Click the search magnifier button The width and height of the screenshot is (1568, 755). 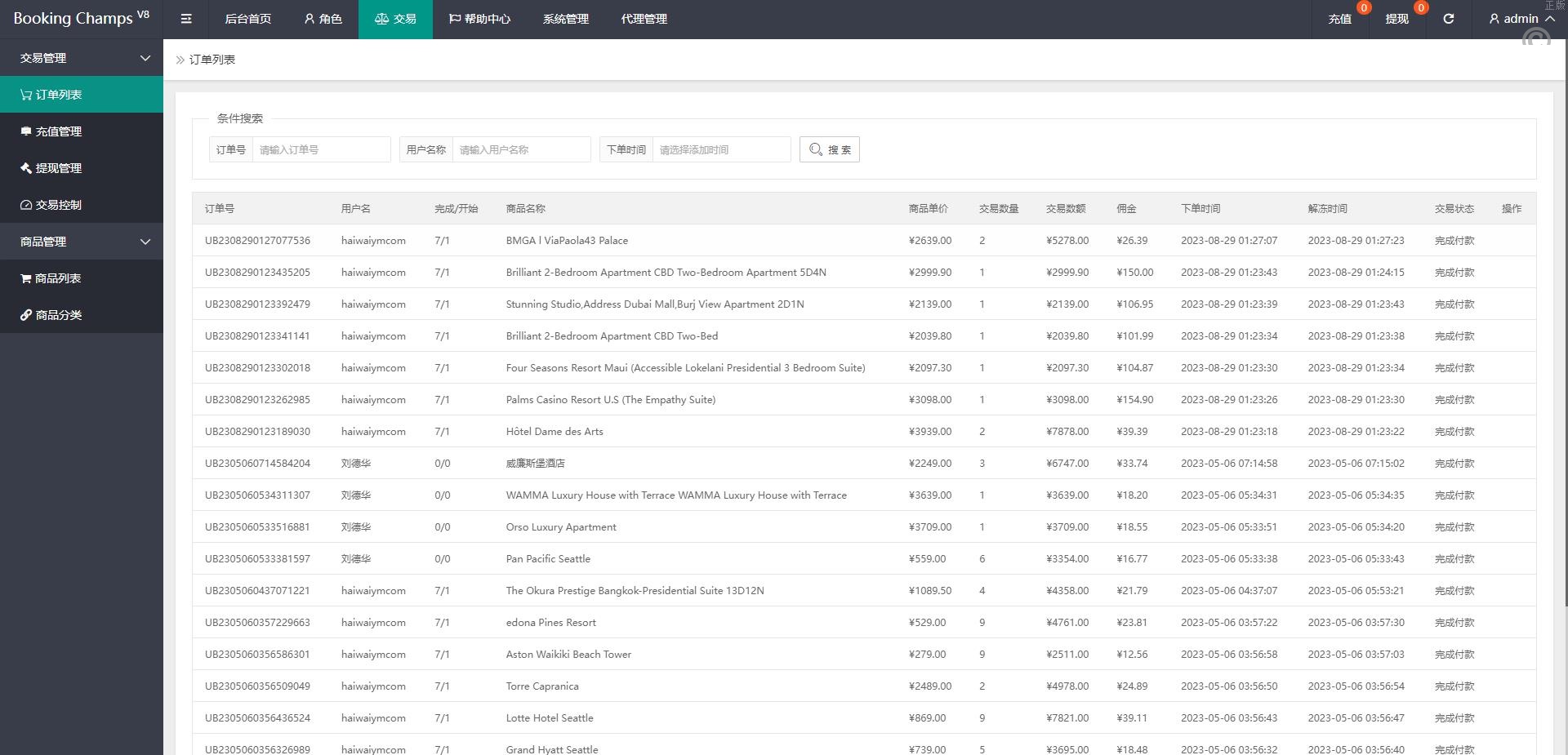pos(829,149)
